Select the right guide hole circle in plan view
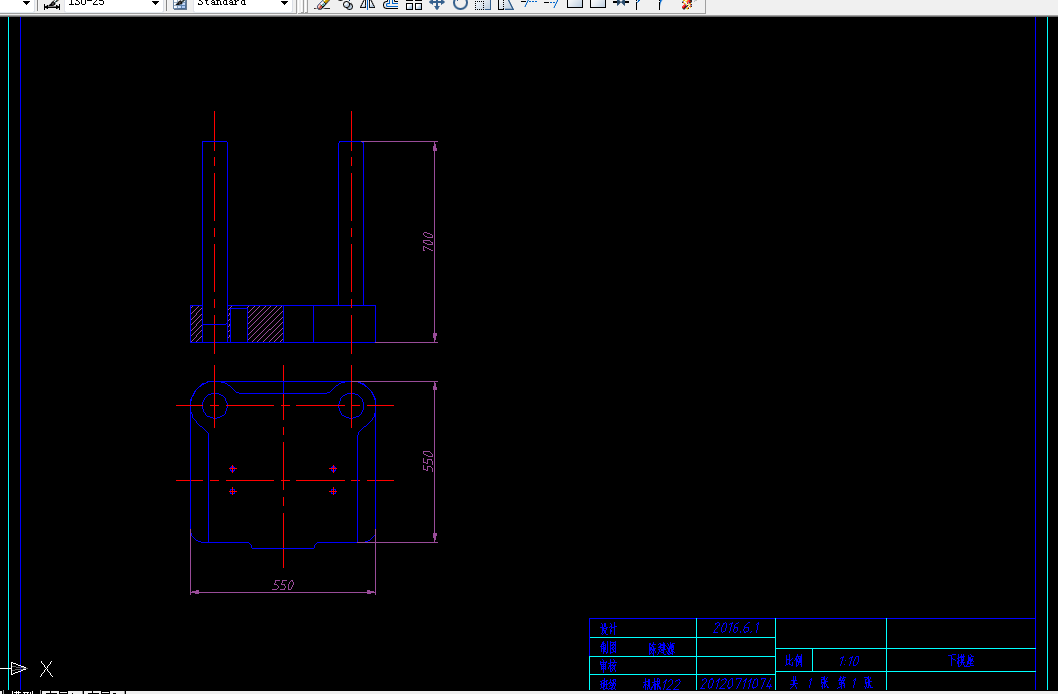This screenshot has width=1058, height=694. coord(351,406)
